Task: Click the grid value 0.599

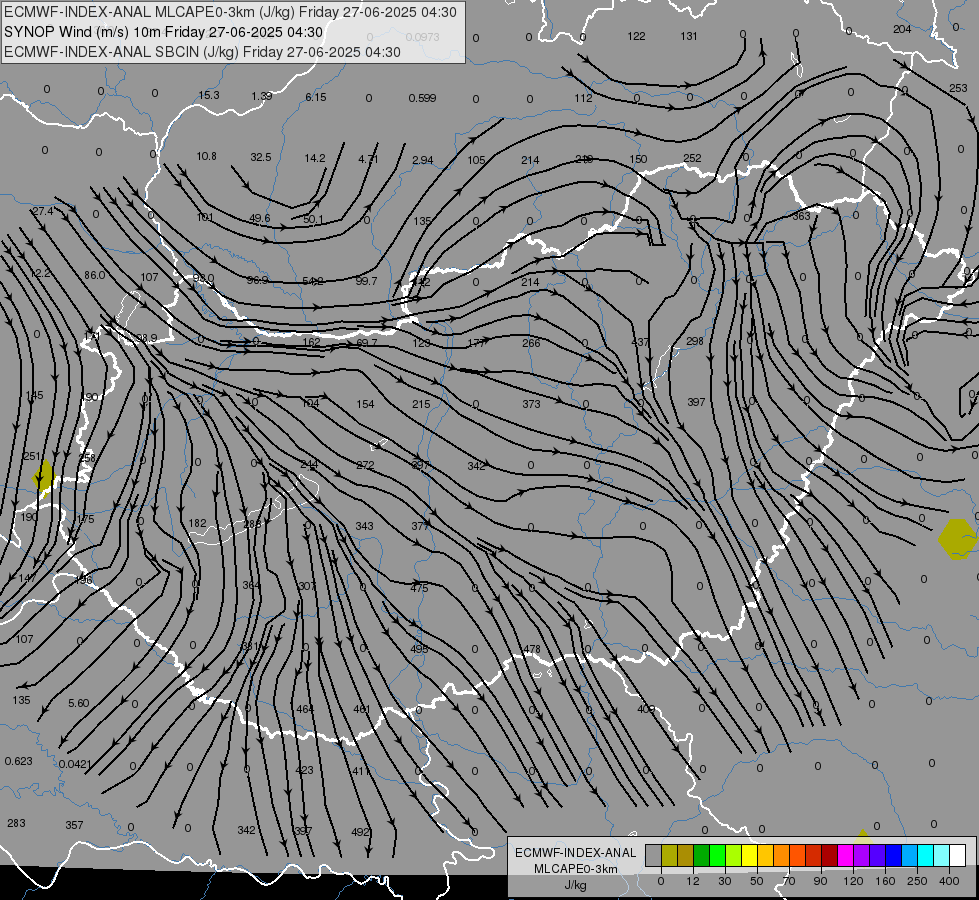Action: [423, 98]
